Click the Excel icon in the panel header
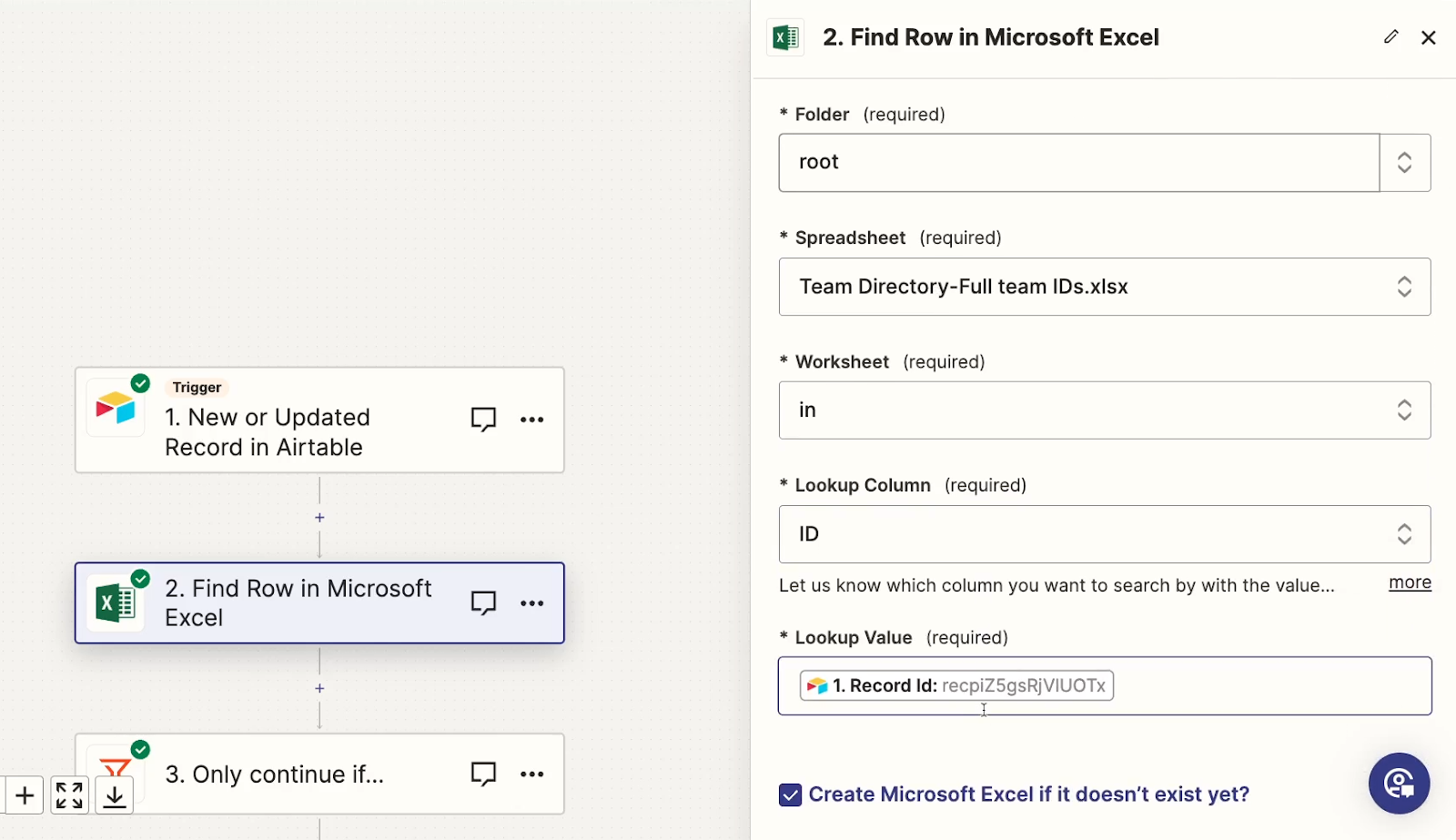Viewport: 1456px width, 840px height. 785,37
